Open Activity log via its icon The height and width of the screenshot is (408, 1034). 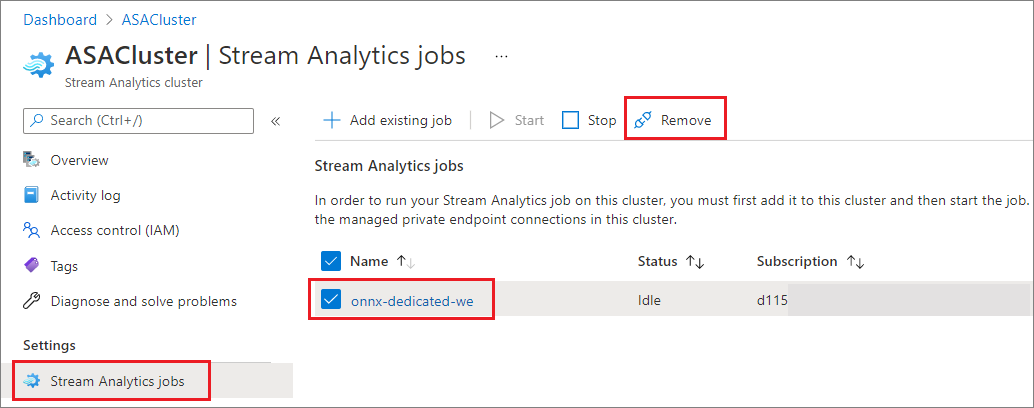coord(31,195)
